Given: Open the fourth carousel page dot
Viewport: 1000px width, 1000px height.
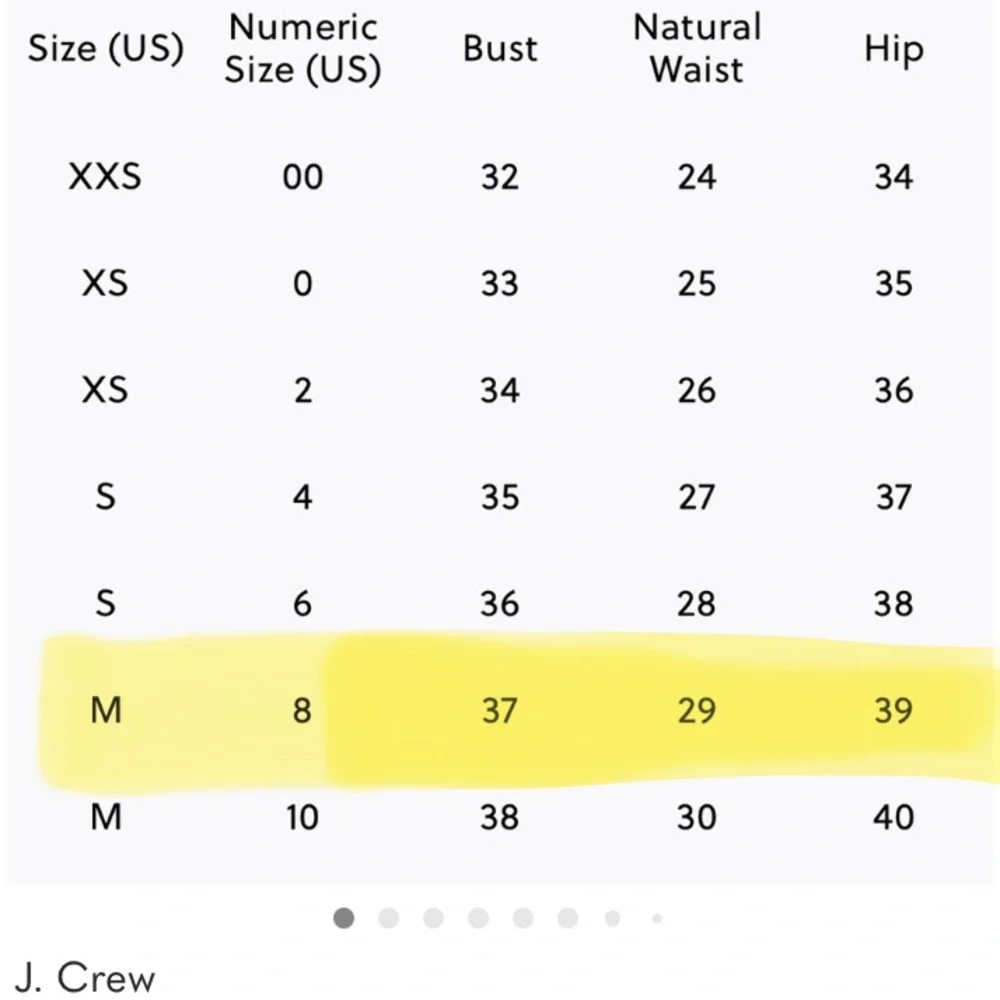Looking at the screenshot, I should 478,918.
